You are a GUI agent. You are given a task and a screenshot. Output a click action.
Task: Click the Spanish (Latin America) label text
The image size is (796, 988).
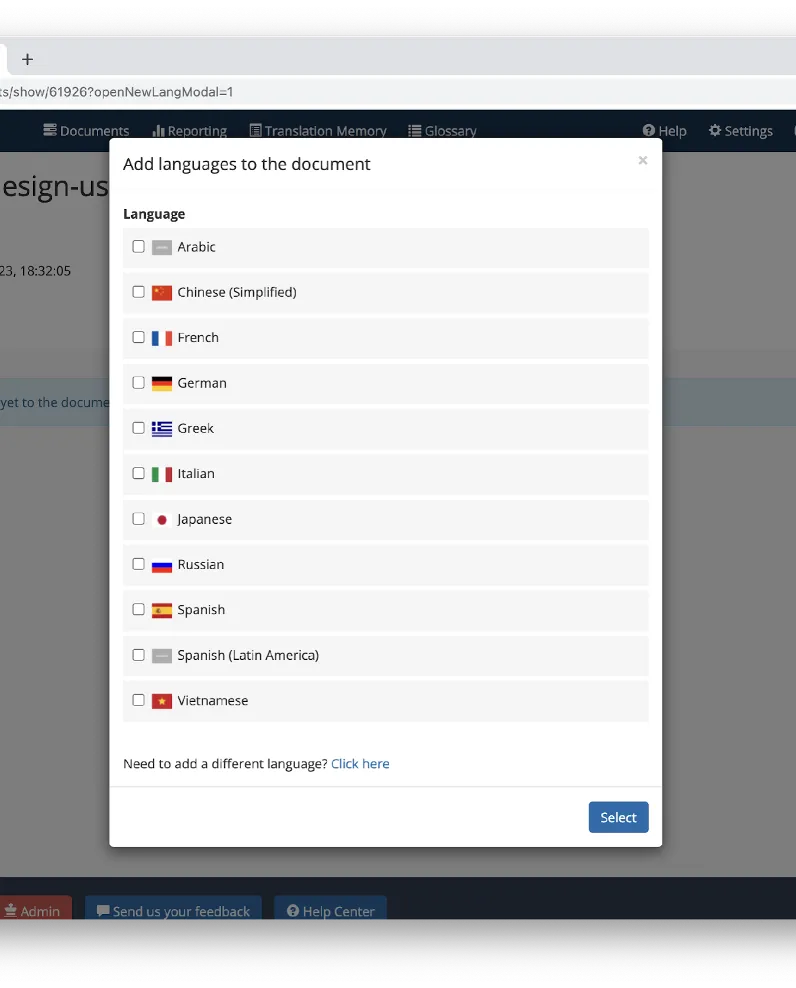click(x=248, y=655)
